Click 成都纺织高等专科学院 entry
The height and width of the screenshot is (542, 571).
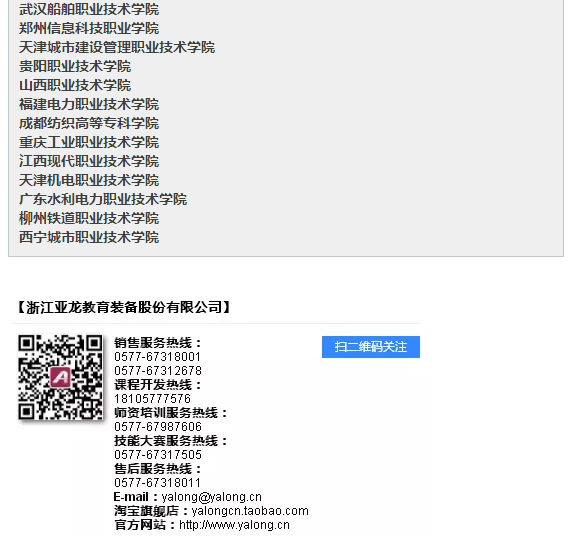(x=89, y=123)
